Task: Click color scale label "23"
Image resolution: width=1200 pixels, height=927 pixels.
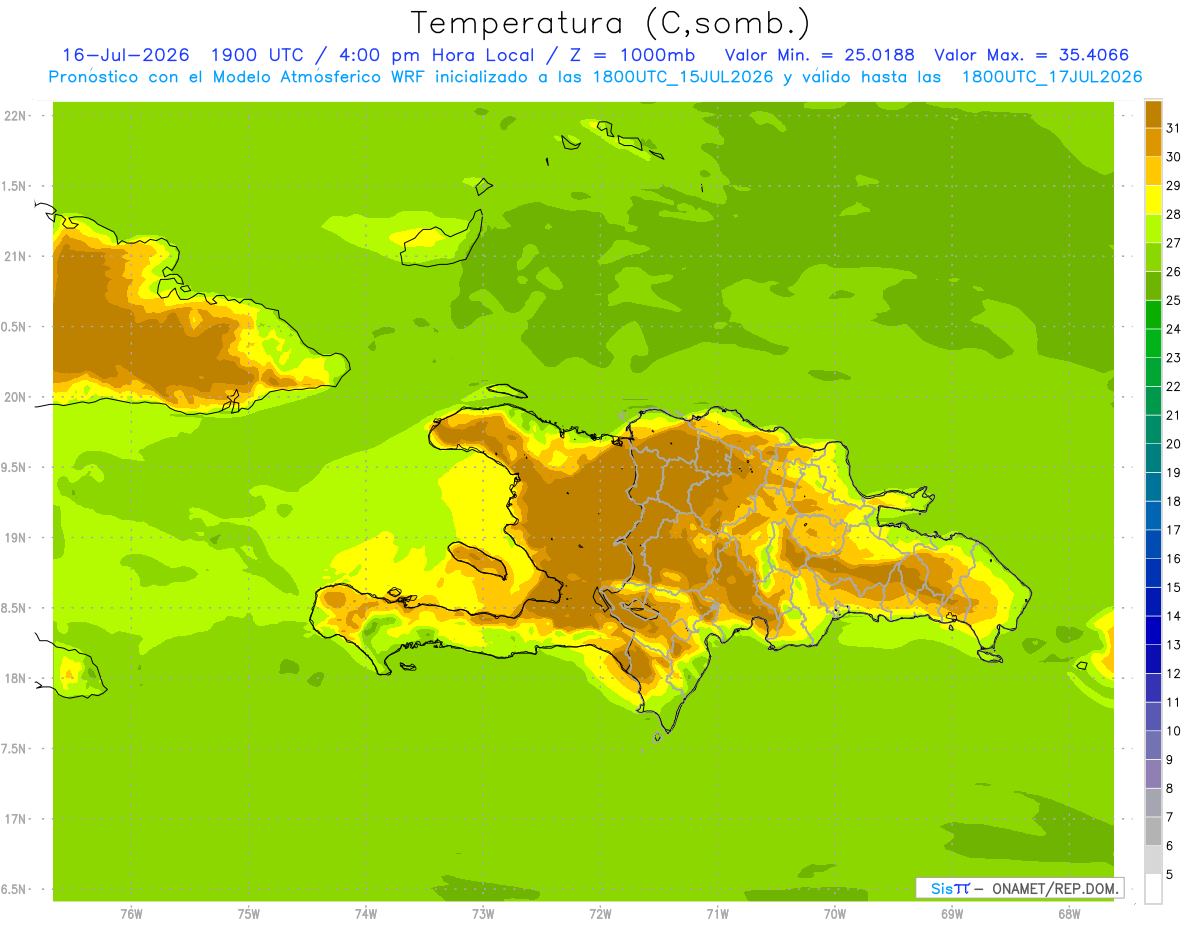Action: point(1174,358)
